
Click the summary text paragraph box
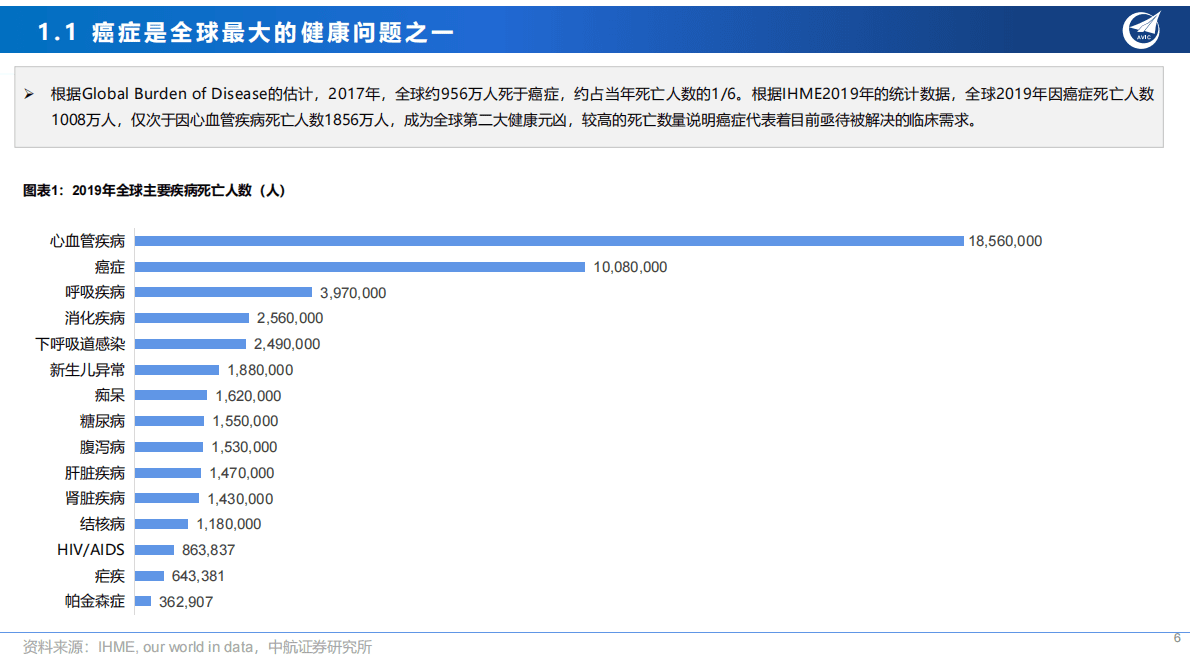point(588,107)
